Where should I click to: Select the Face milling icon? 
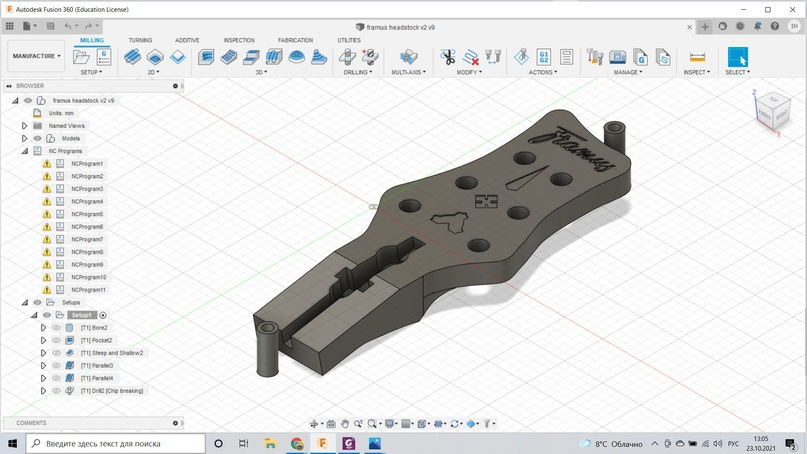point(178,57)
